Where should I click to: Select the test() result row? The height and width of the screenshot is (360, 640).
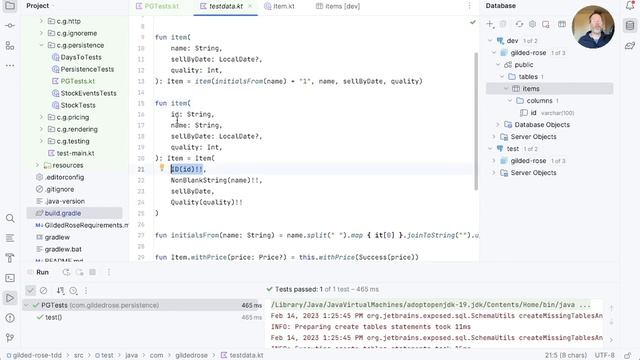point(53,317)
